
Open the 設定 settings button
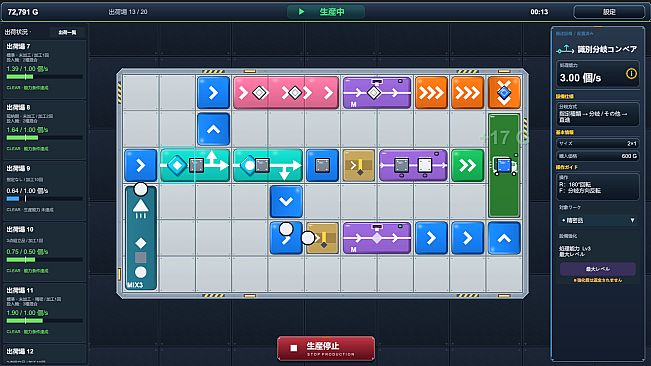(609, 12)
